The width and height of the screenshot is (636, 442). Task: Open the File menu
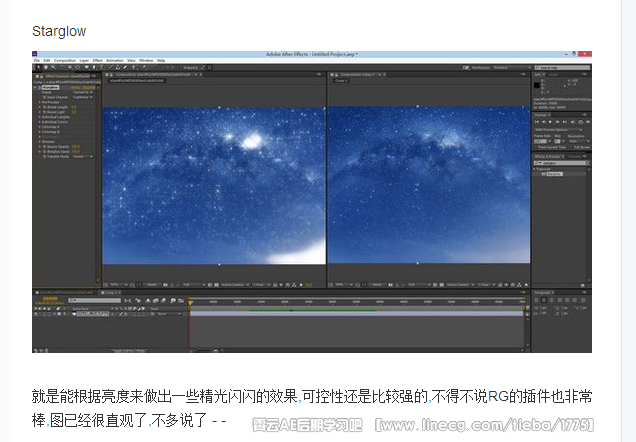point(37,60)
